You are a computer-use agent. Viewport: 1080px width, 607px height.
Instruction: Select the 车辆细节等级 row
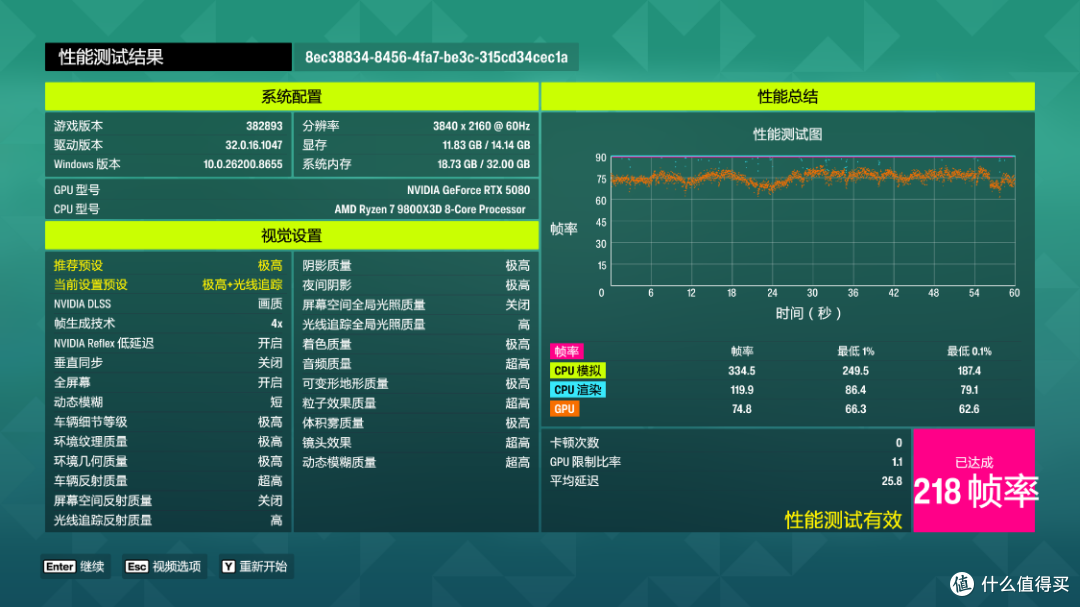pyautogui.click(x=168, y=422)
